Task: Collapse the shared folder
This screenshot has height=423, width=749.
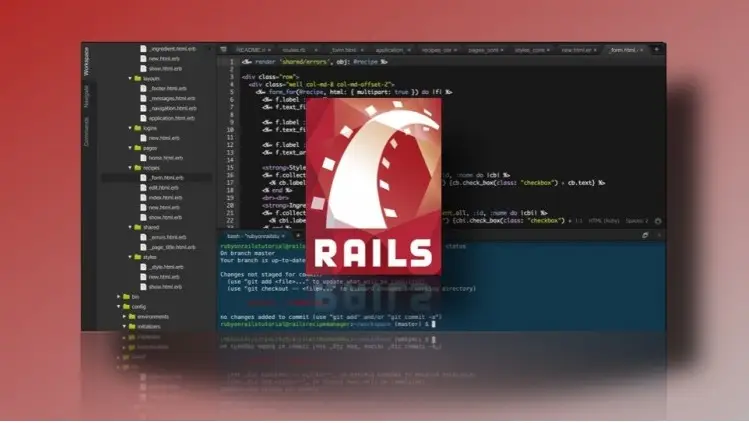Action: tap(130, 227)
